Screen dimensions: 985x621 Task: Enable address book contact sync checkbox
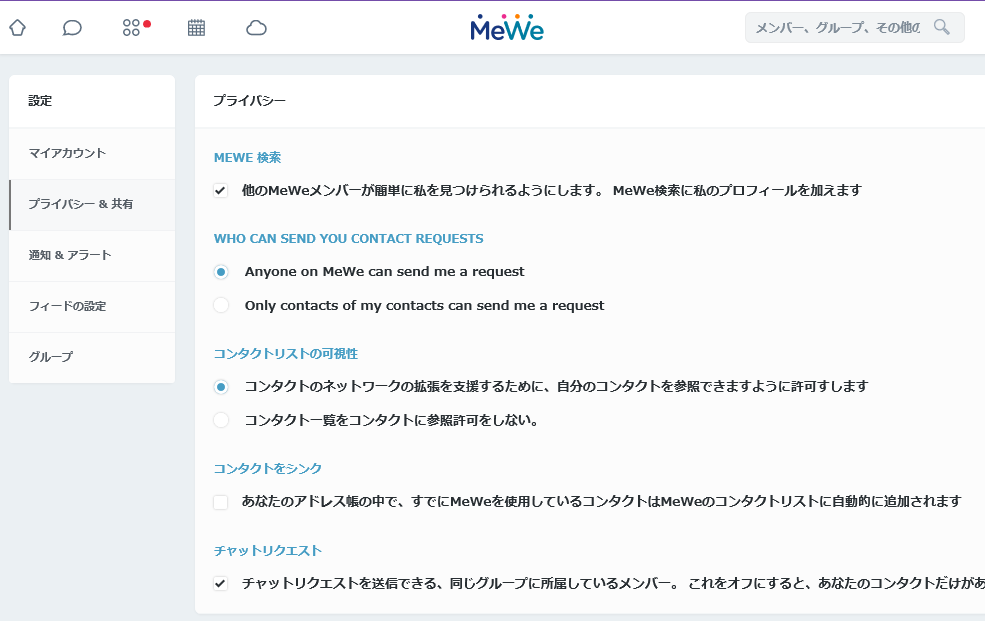(x=220, y=502)
